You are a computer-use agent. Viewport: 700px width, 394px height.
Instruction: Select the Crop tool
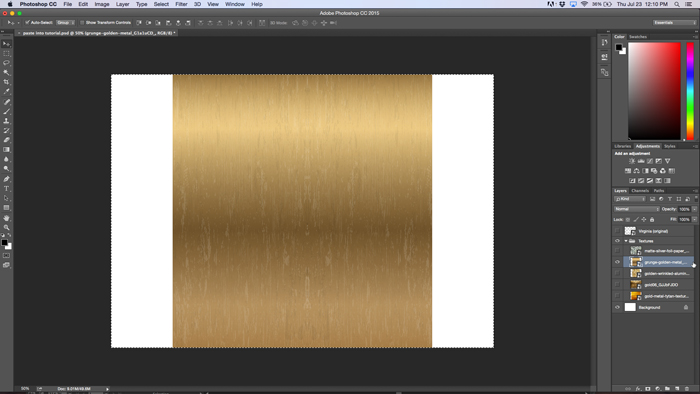(6, 82)
